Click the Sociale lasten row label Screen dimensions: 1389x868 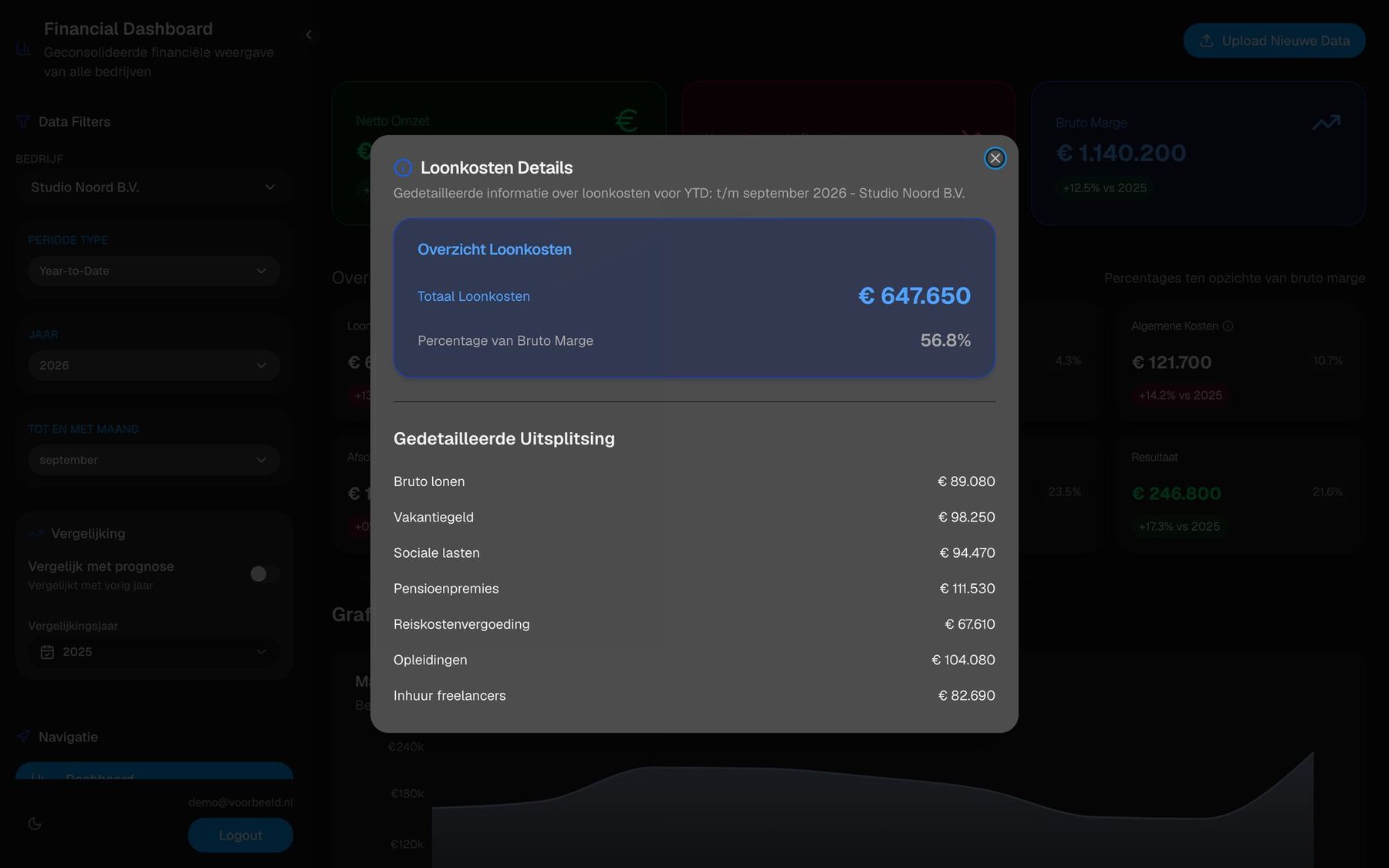[x=437, y=552]
